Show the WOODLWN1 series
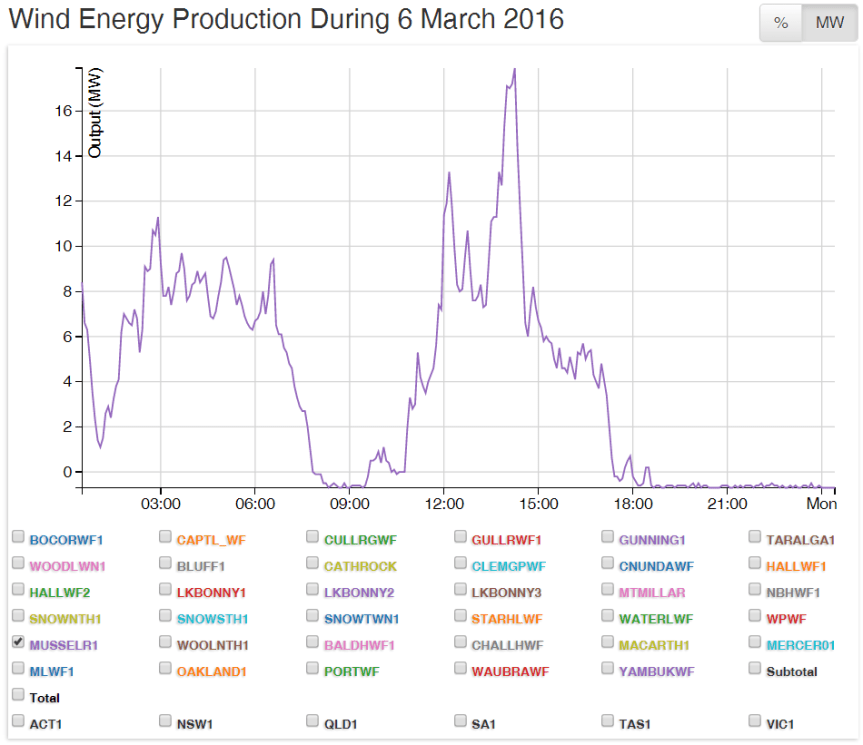 (18, 564)
